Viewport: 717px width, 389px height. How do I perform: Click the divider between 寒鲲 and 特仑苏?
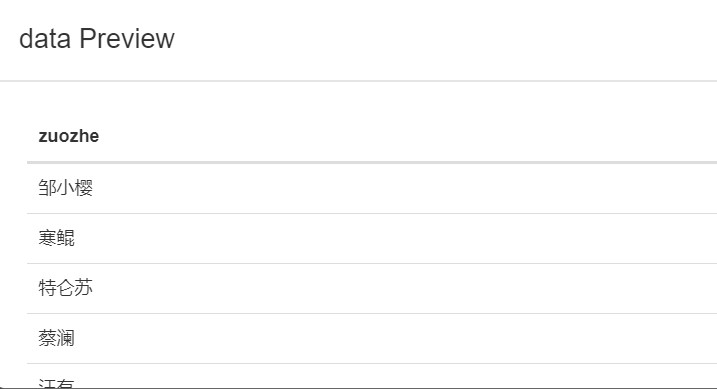[372, 263]
